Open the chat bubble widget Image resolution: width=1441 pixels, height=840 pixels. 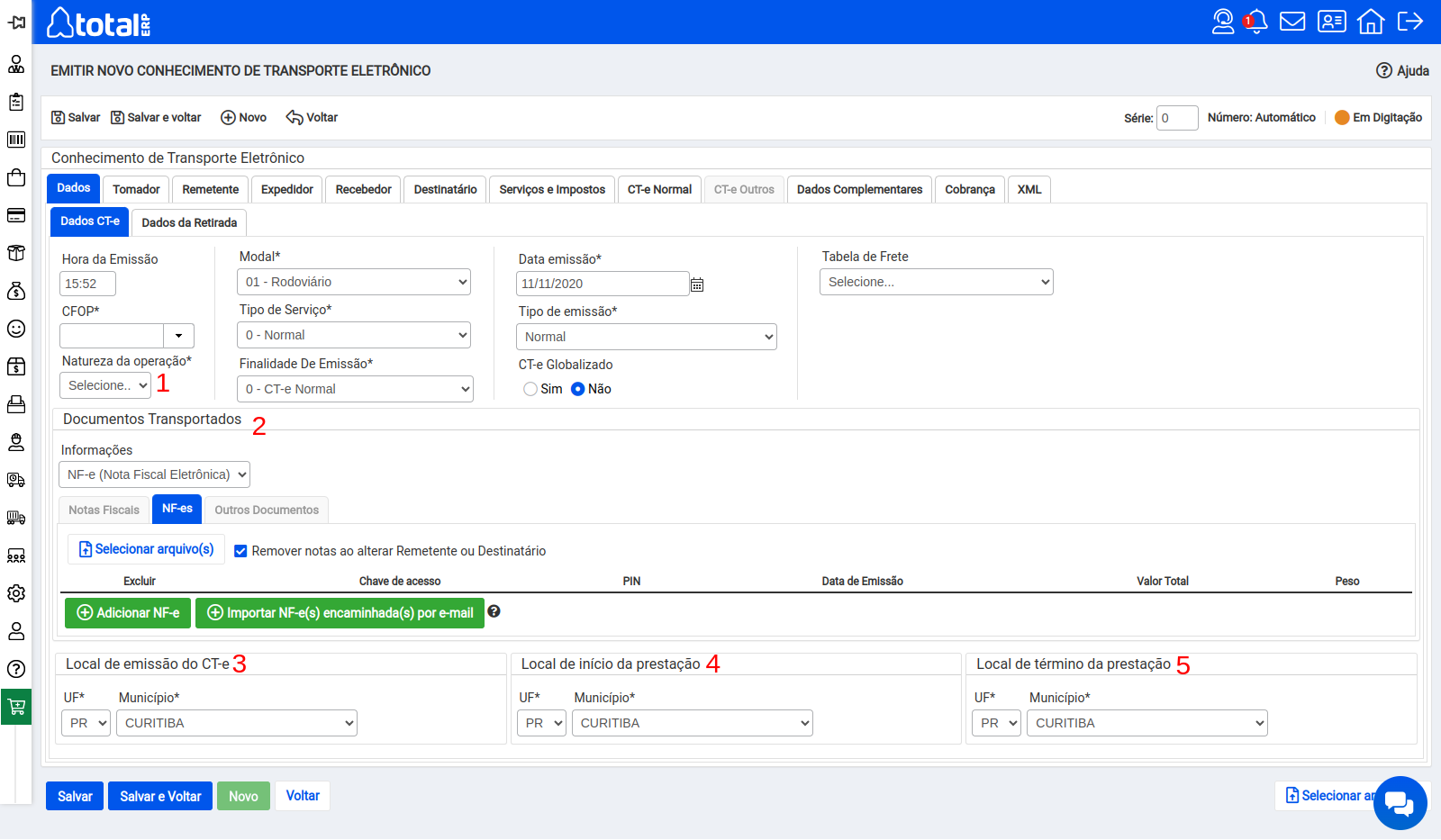(x=1400, y=803)
